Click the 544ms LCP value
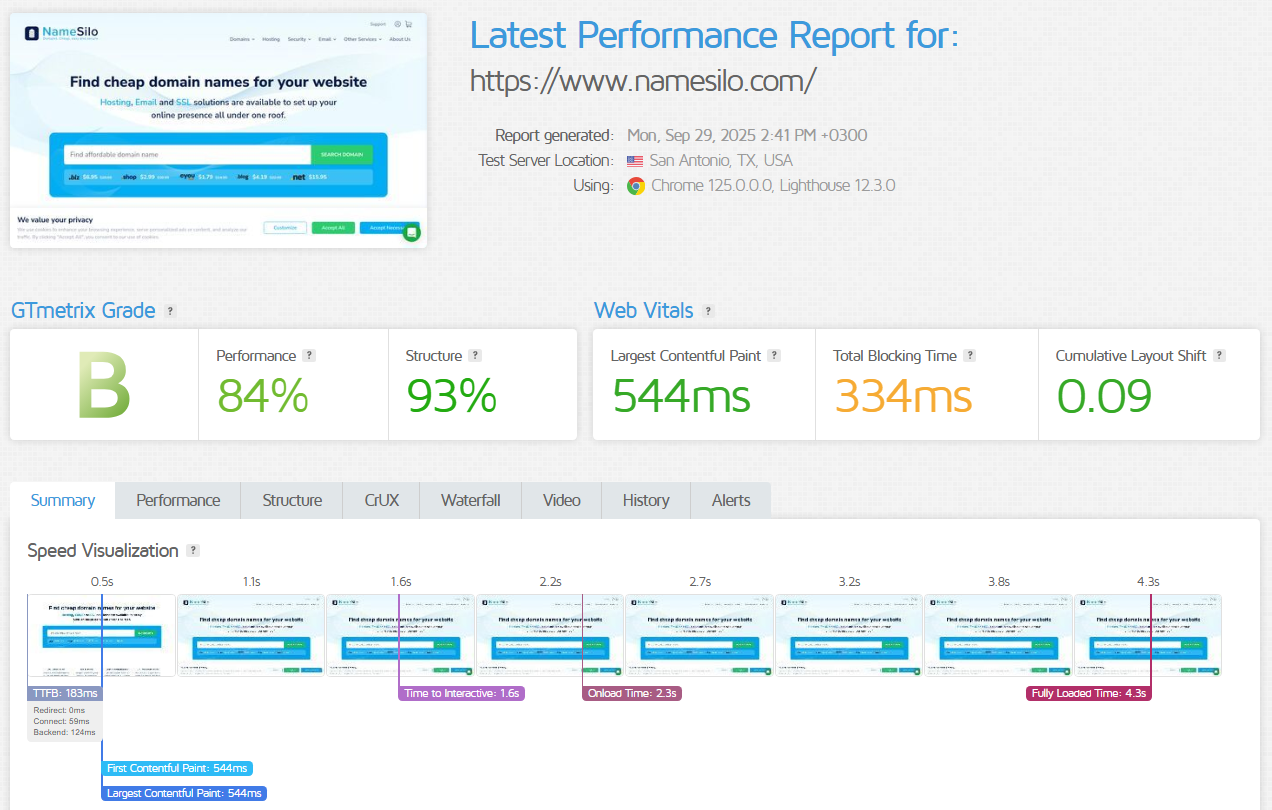Screen dimensions: 1272x810 681,396
